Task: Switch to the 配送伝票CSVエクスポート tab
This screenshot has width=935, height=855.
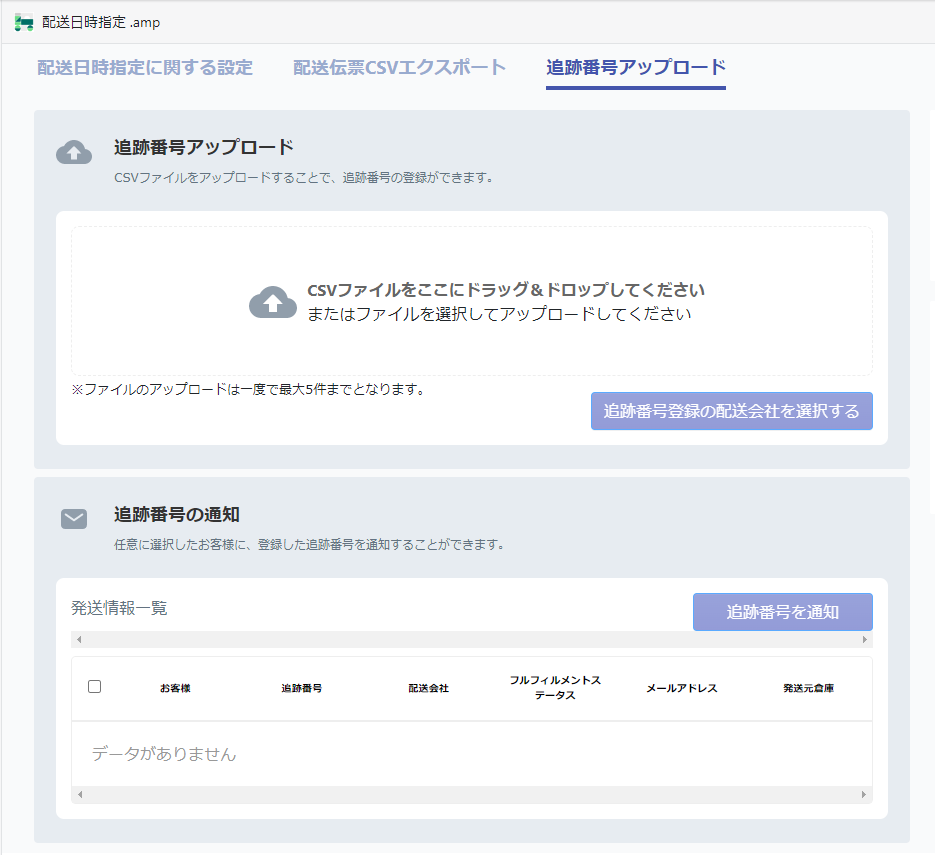Action: click(399, 67)
